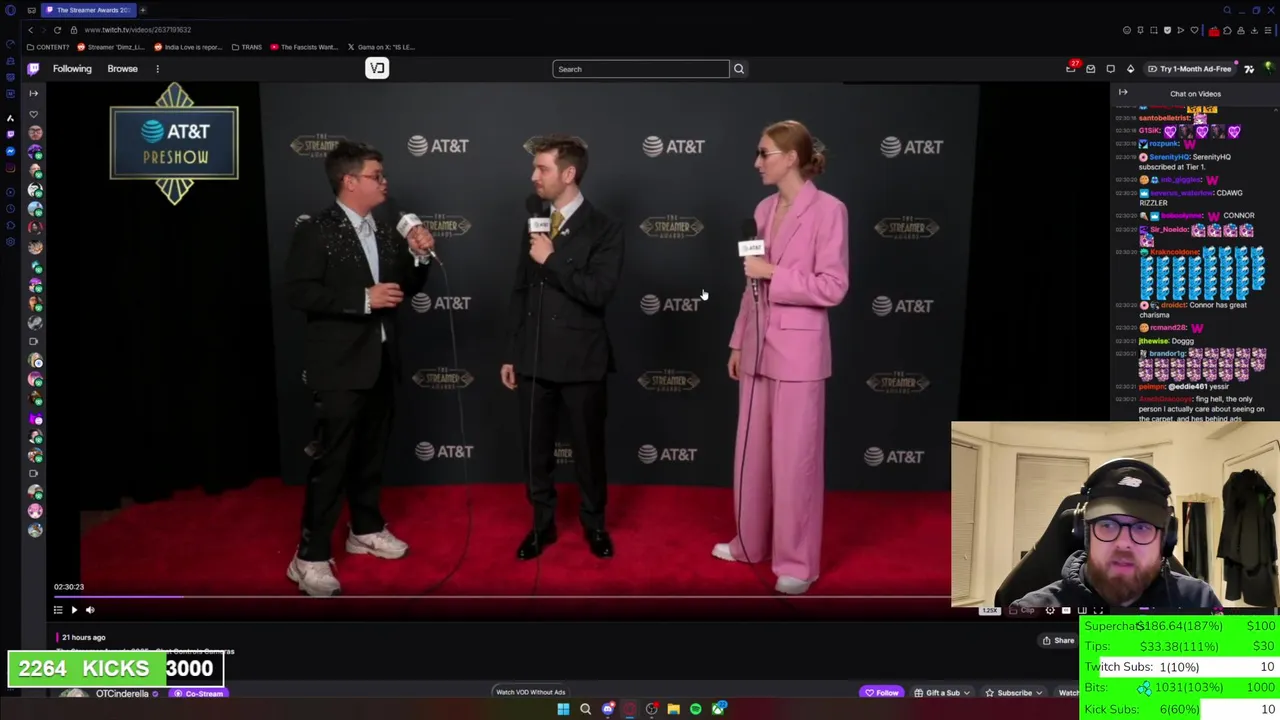Open the chapters list icon in player
Screen dimensions: 1280x720
pyautogui.click(x=58, y=610)
